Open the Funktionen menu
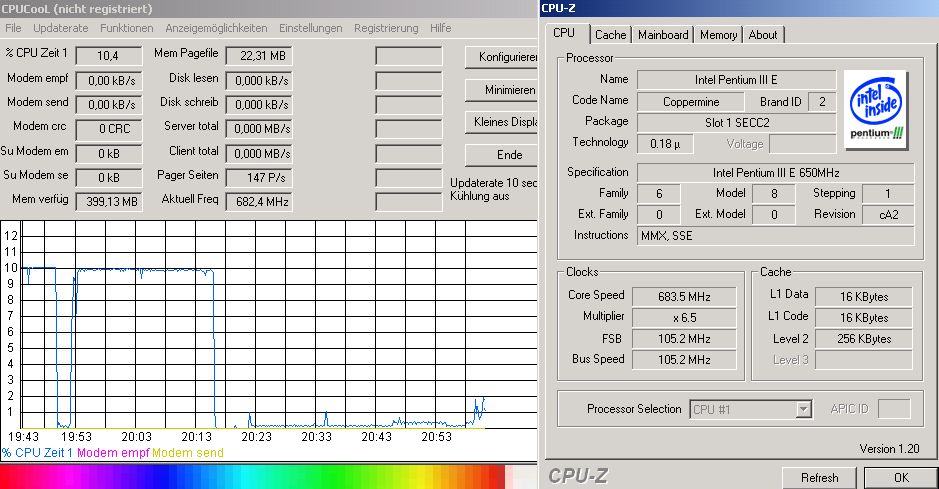 pyautogui.click(x=126, y=28)
